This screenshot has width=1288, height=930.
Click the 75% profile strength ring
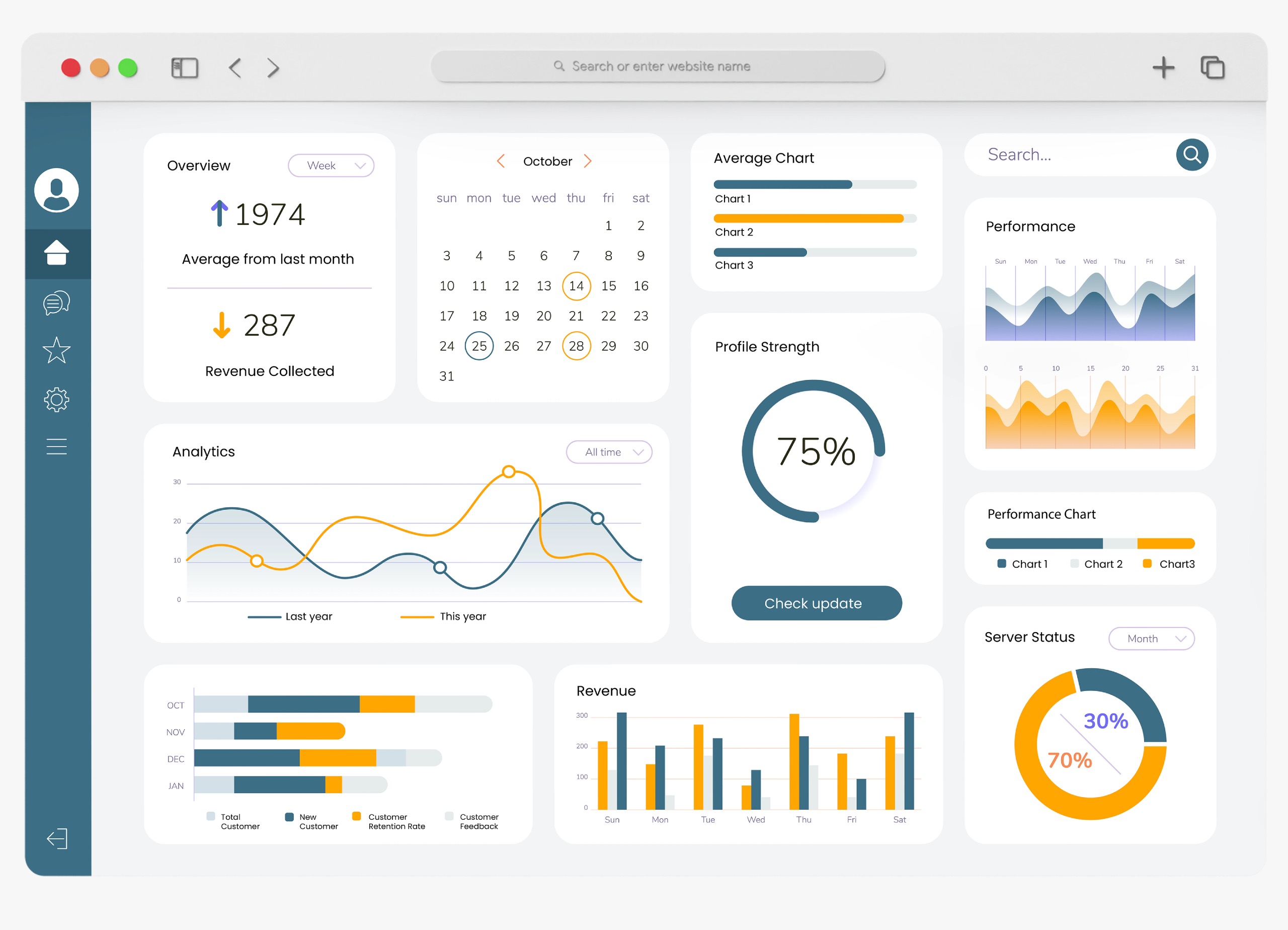pyautogui.click(x=814, y=451)
